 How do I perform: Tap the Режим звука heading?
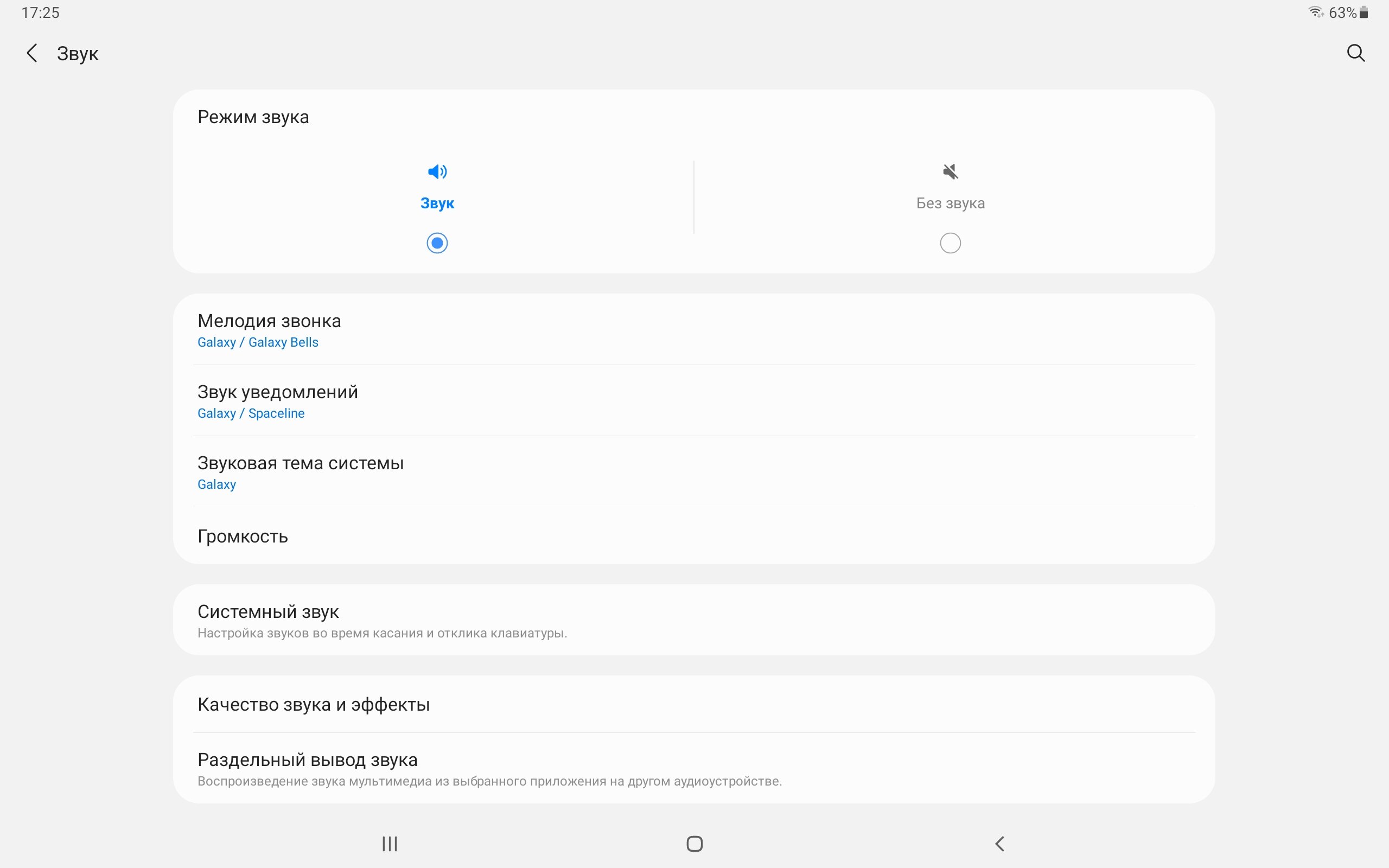[253, 117]
